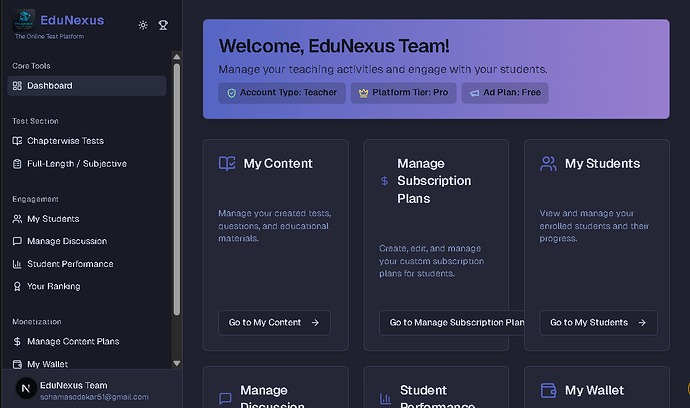The width and height of the screenshot is (690, 408).
Task: Click sidebar scrollbar down arrow
Action: click(x=177, y=364)
